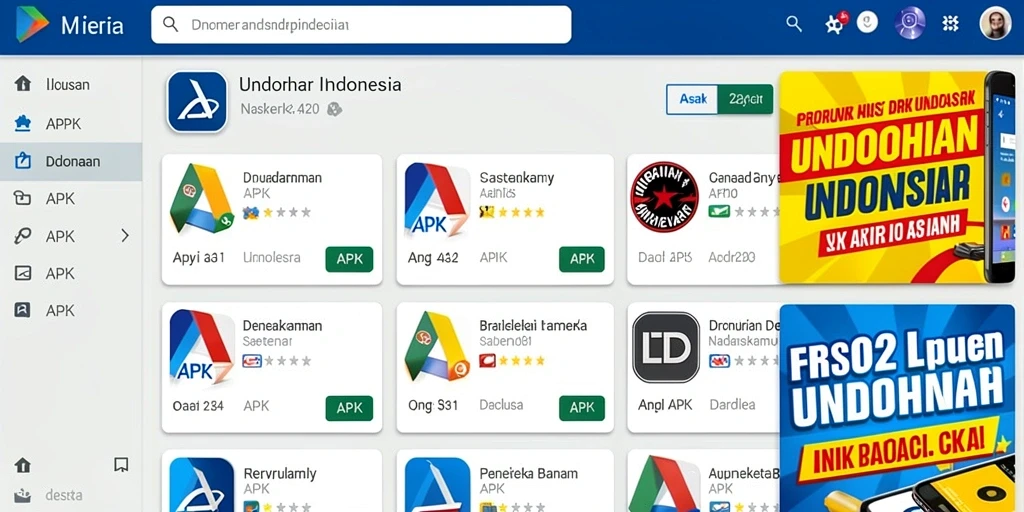The width and height of the screenshot is (1024, 512).
Task: Go to Ilousan home in sidebar
Action: [71, 84]
